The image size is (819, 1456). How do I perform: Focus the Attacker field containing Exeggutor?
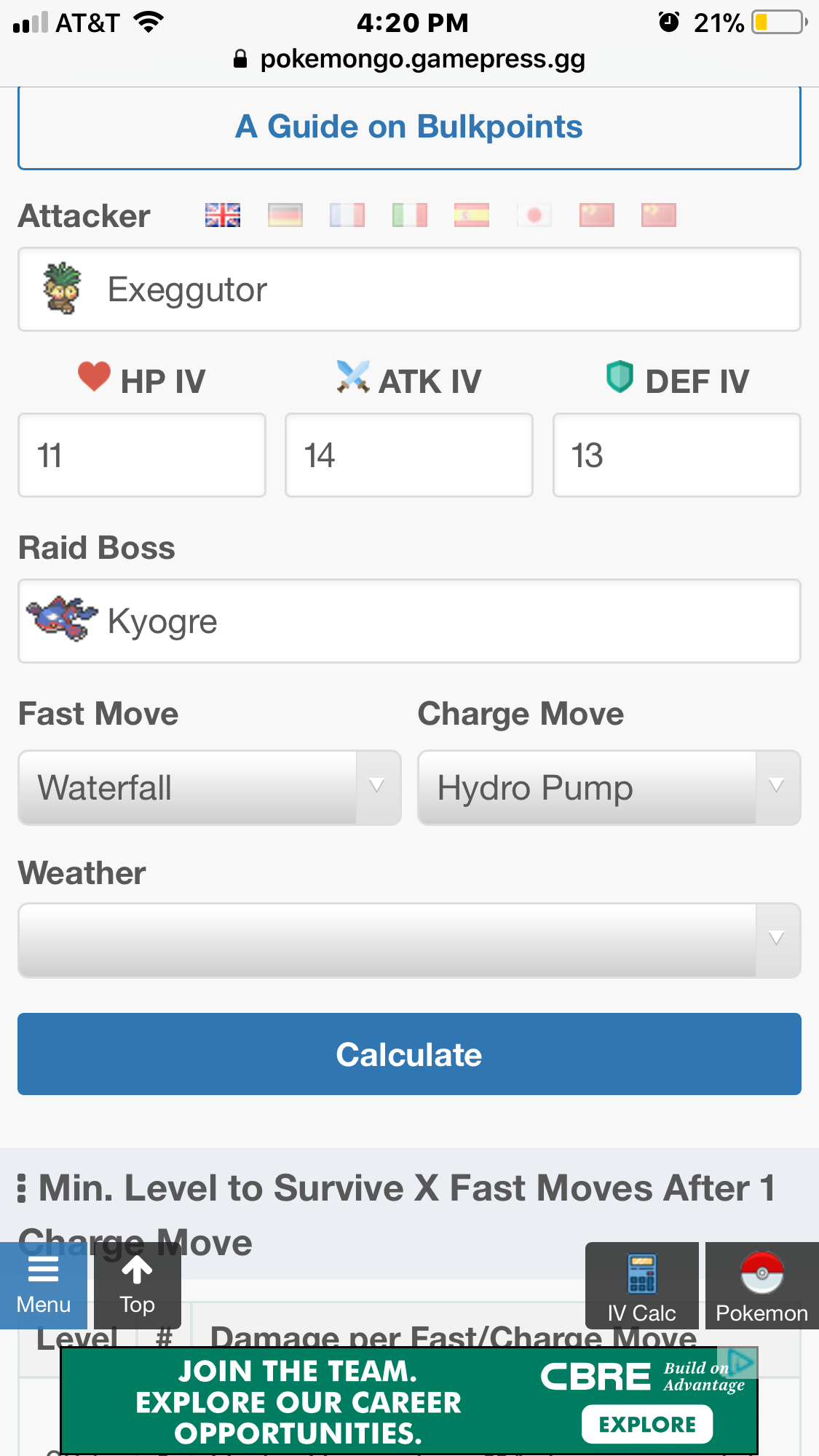coord(409,290)
